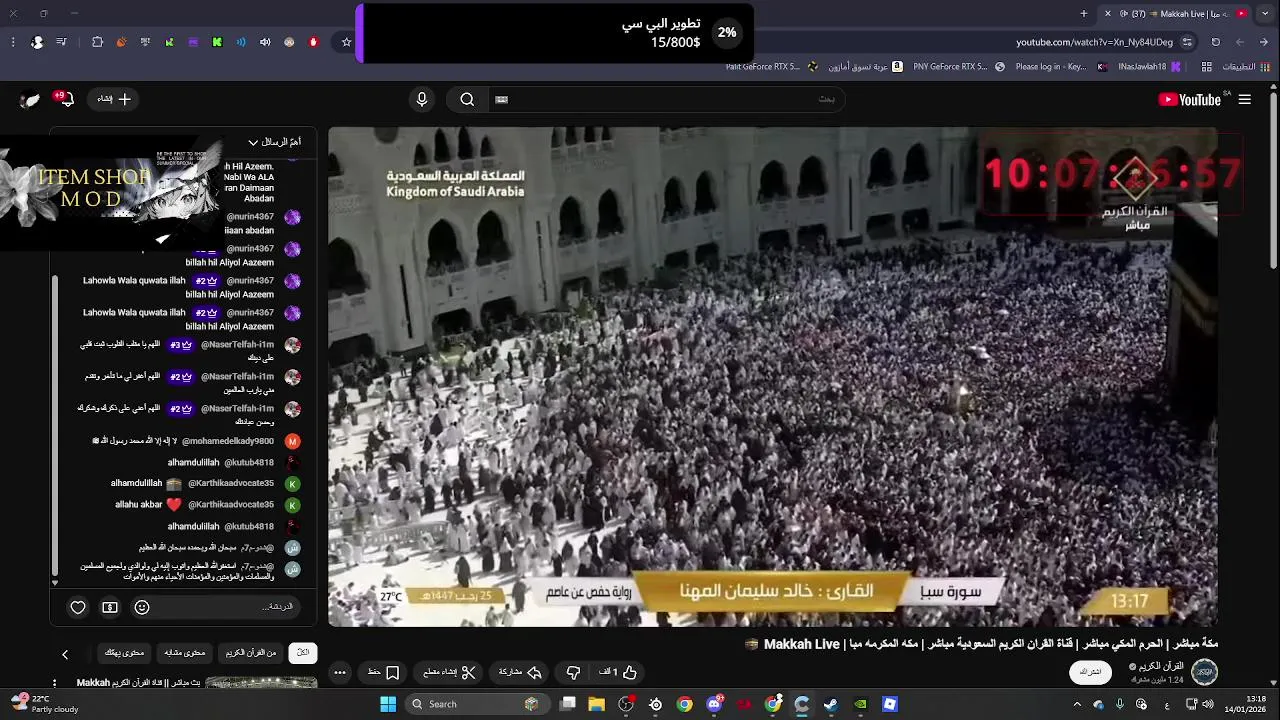Save video to playlist bookmark button
Image resolution: width=1280 pixels, height=720 pixels.
[384, 672]
